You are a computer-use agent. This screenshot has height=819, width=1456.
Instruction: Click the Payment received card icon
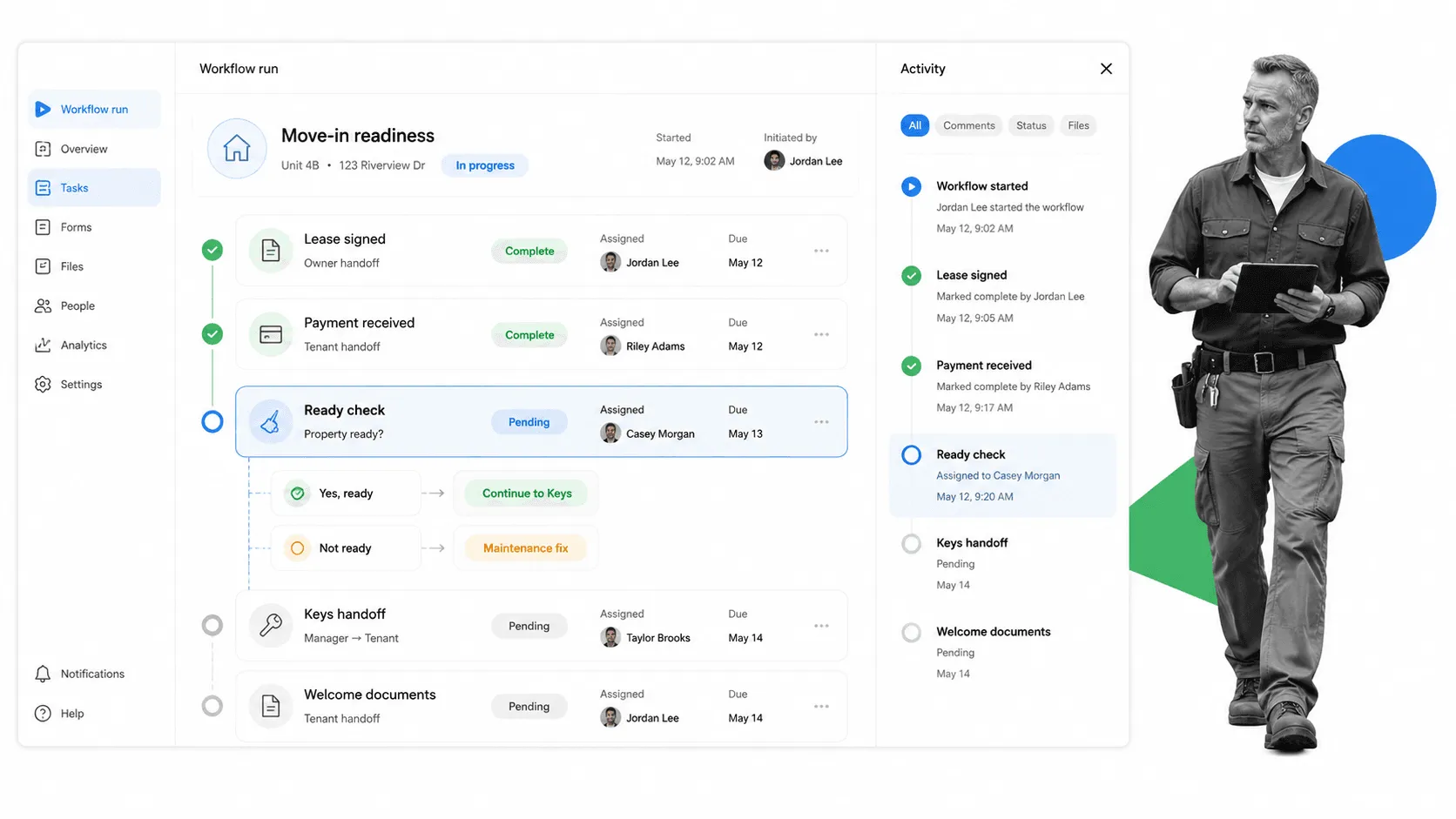(271, 334)
